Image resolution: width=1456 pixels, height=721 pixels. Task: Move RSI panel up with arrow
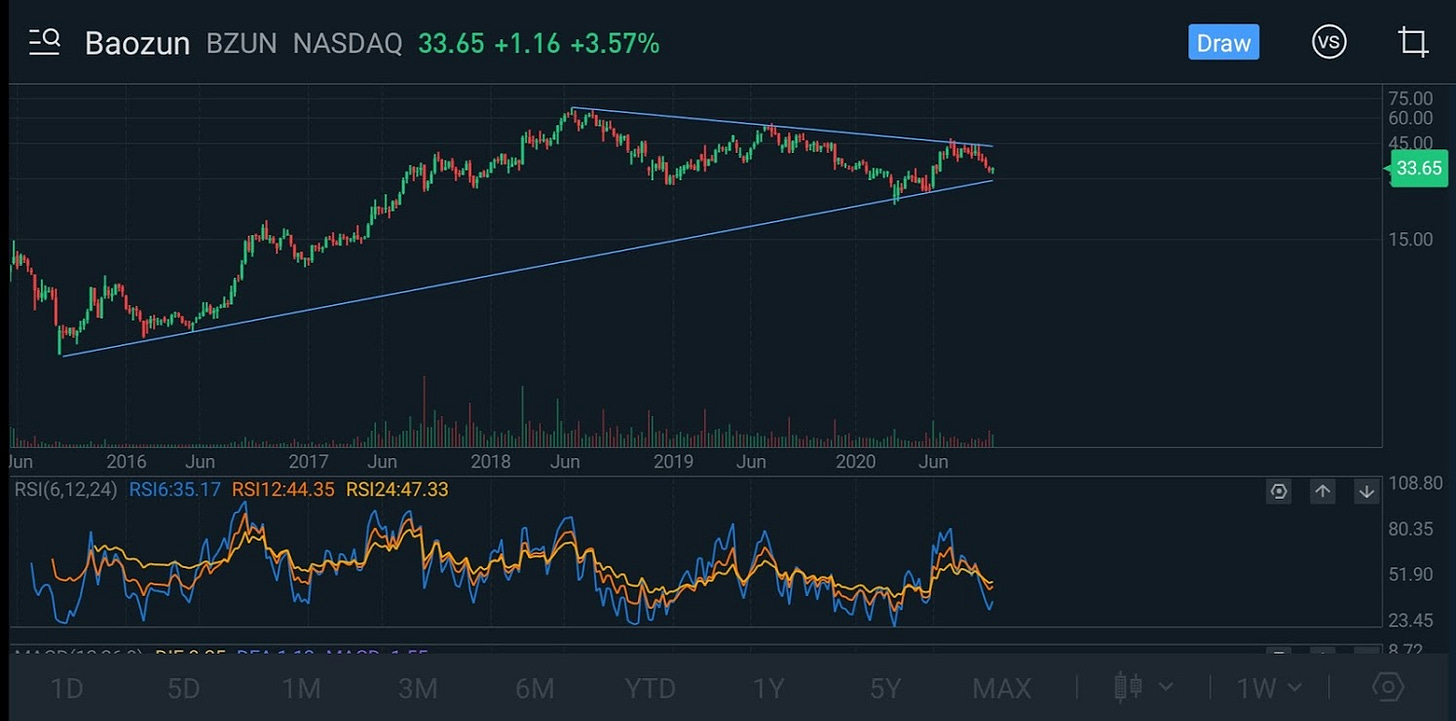coord(1322,491)
